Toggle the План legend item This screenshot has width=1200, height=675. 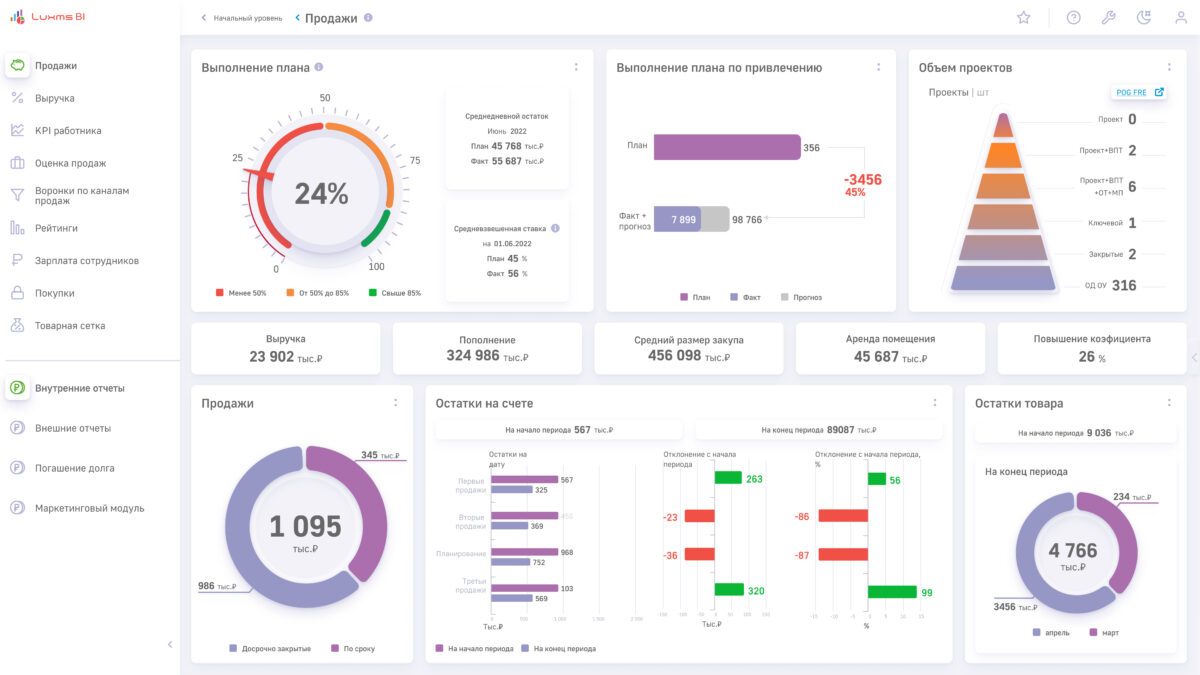[x=696, y=297]
